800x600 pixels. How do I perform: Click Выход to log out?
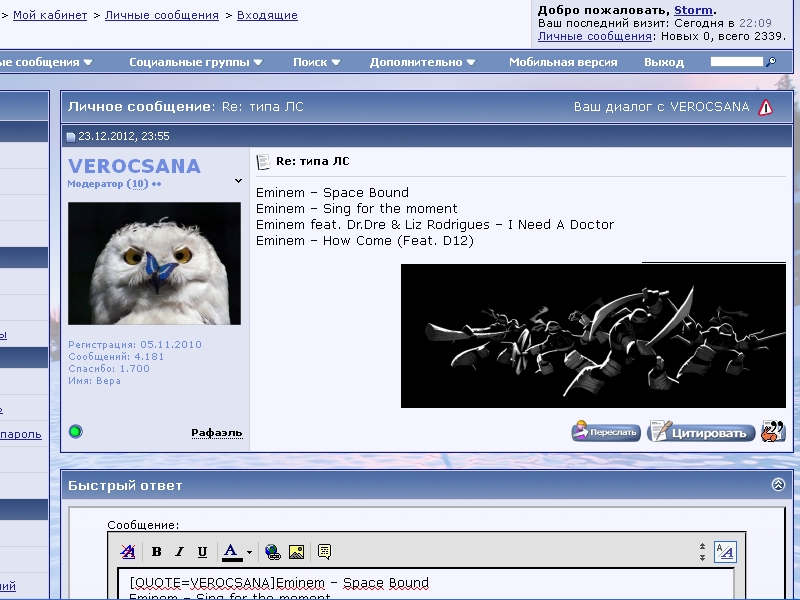pos(664,62)
